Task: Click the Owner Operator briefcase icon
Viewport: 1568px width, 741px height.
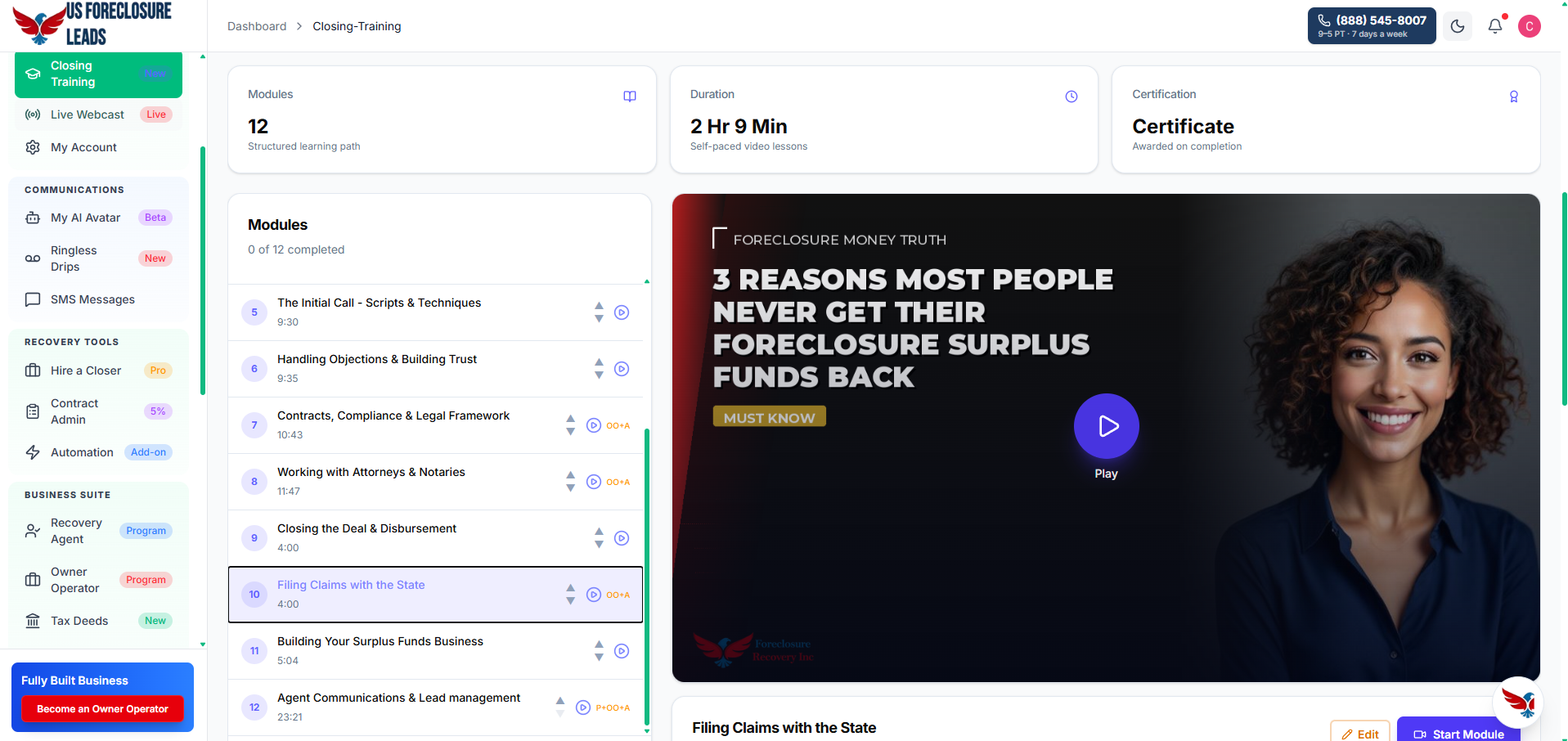Action: click(x=33, y=580)
